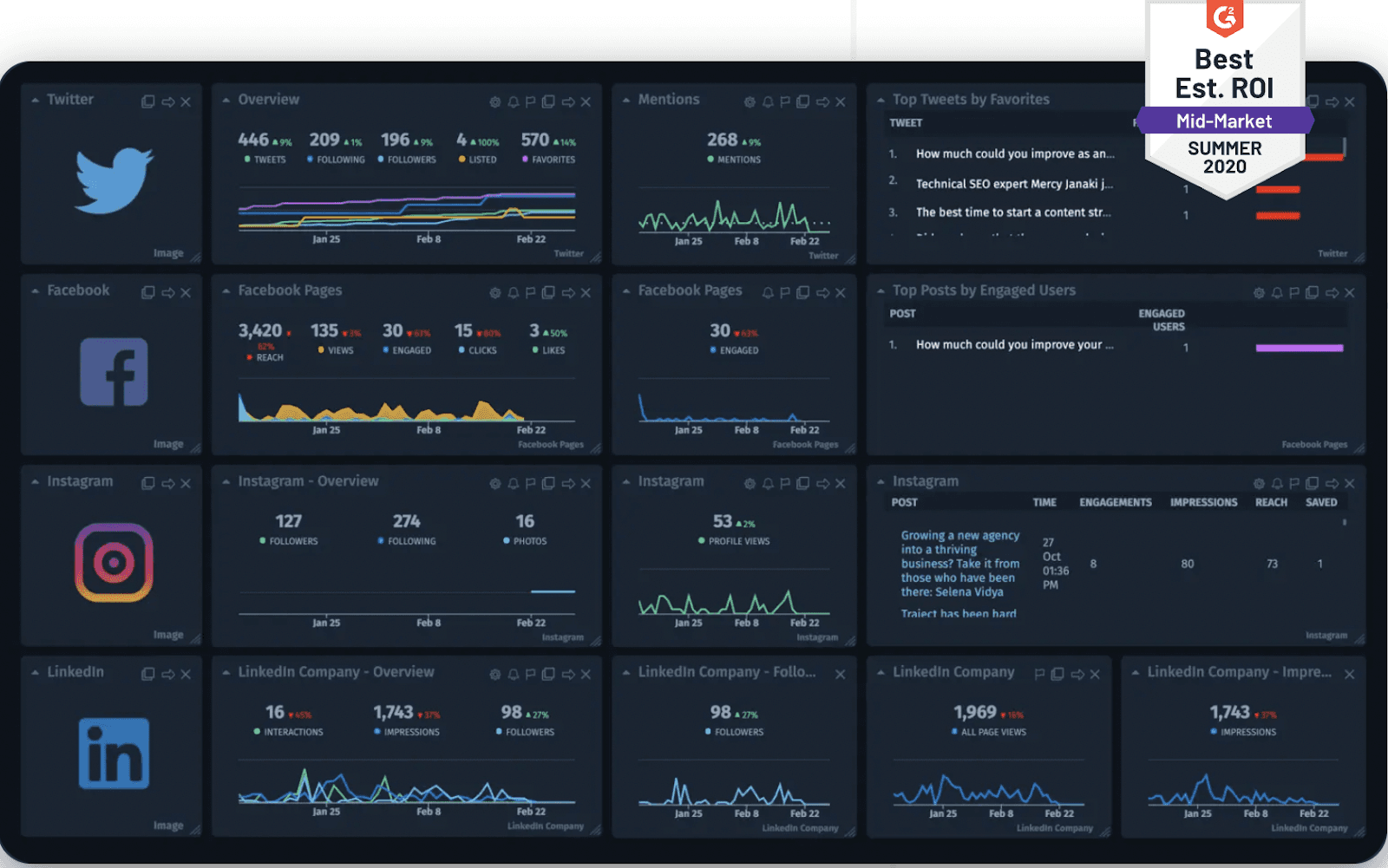1388x868 pixels.
Task: Toggle the LISTED series in Overview legend
Action: pyautogui.click(x=478, y=160)
